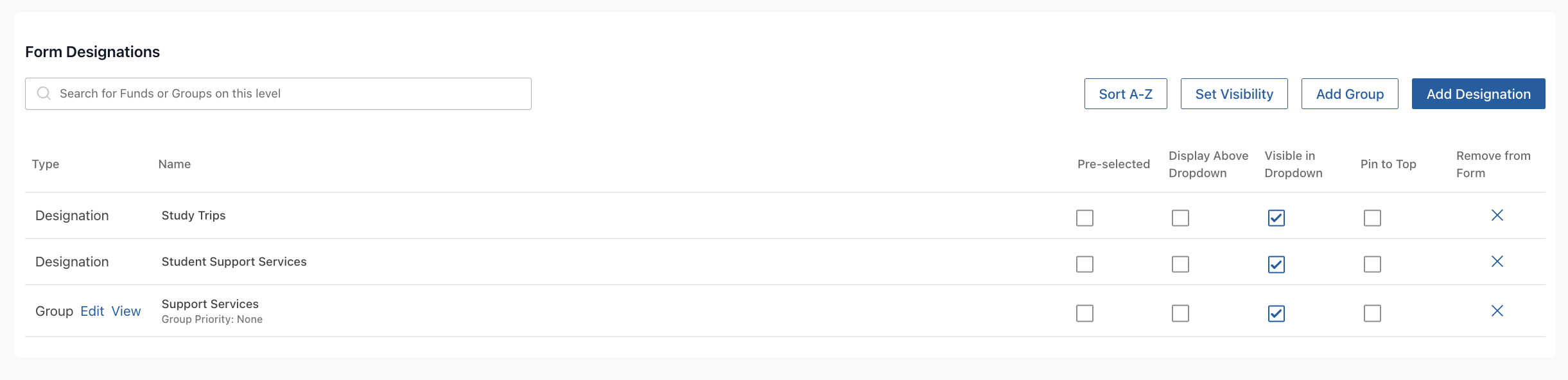Select the Student Support Services name

point(234,261)
